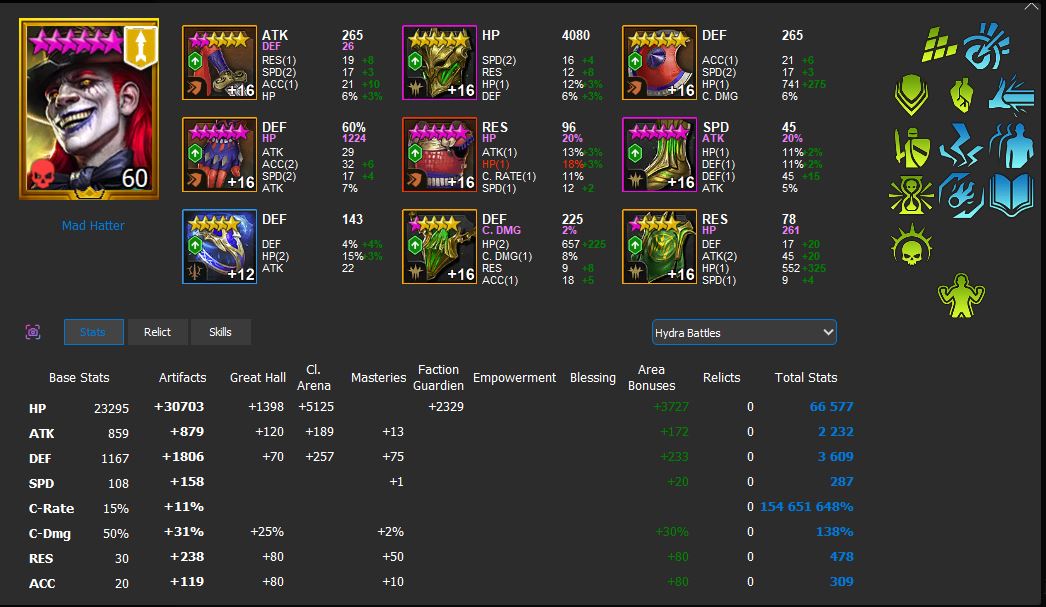Image resolution: width=1046 pixels, height=607 pixels.
Task: Switch to the Skills tab
Action: point(220,332)
